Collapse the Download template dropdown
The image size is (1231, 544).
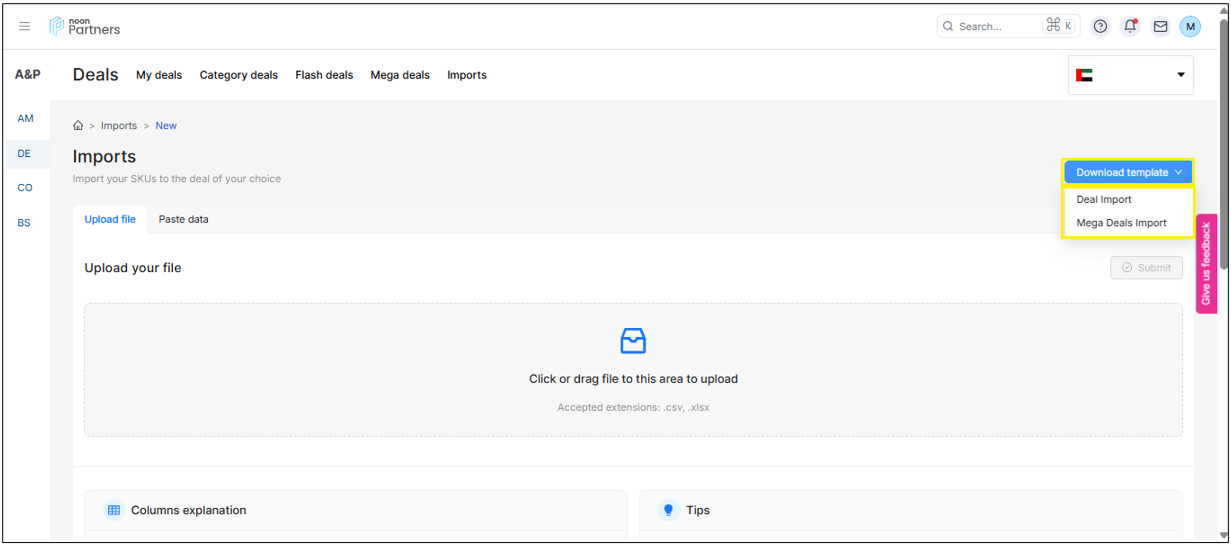click(1128, 172)
